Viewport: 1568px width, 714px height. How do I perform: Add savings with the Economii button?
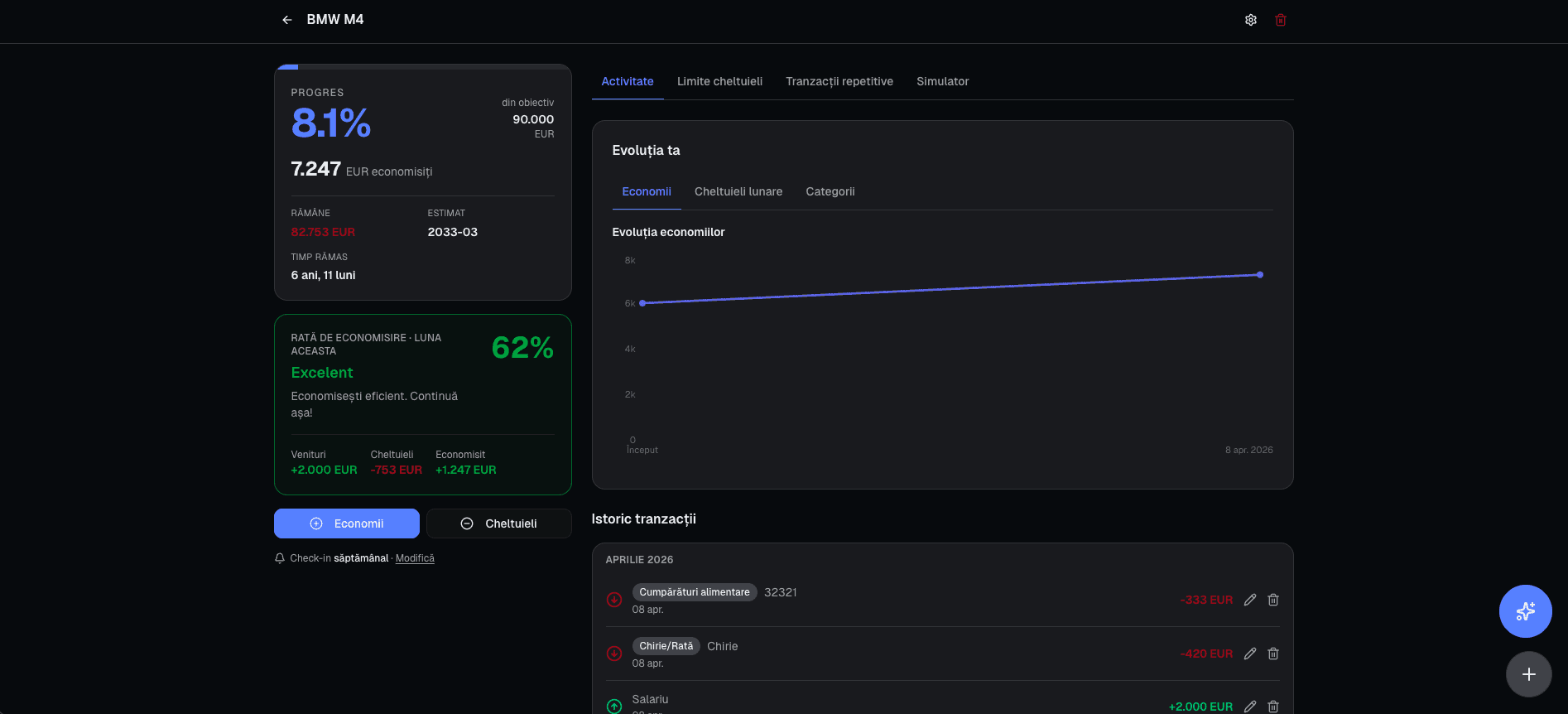tap(347, 523)
